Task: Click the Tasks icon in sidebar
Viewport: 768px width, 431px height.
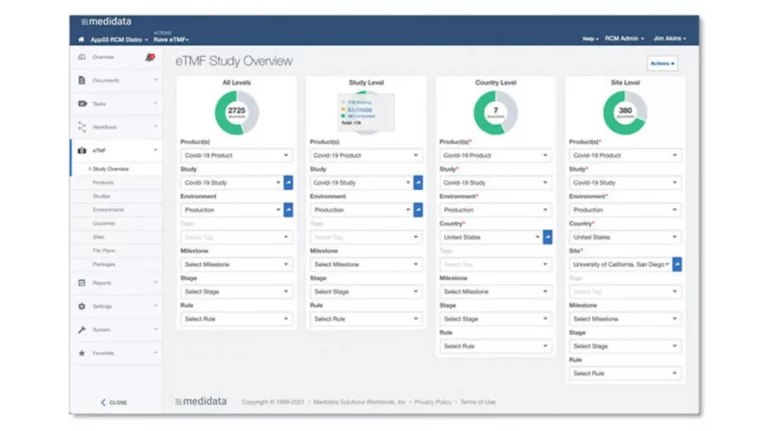Action: [82, 104]
